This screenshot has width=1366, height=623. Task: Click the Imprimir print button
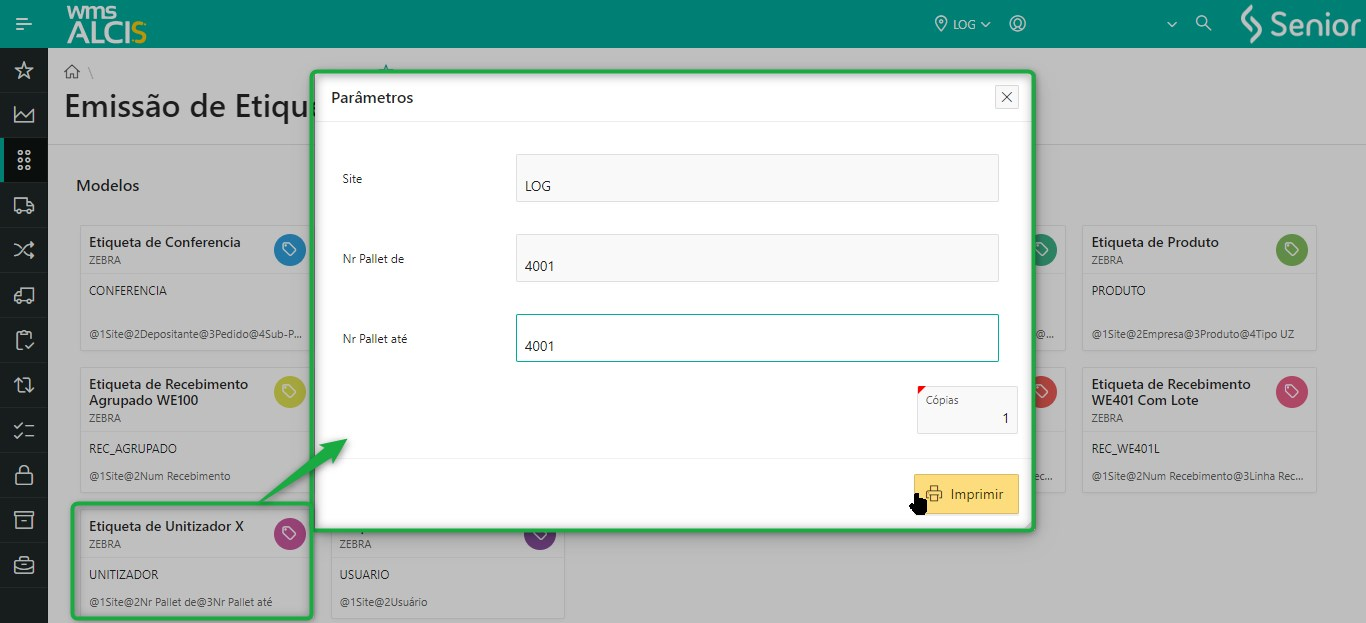click(966, 494)
